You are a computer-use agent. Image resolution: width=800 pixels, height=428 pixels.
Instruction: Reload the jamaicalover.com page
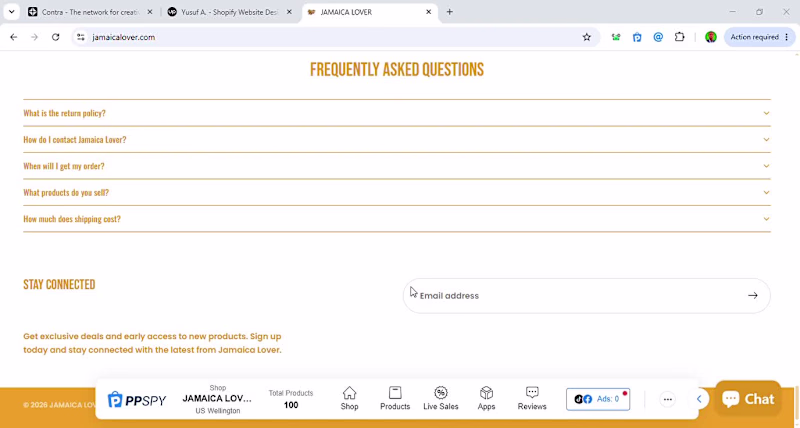pyautogui.click(x=56, y=37)
